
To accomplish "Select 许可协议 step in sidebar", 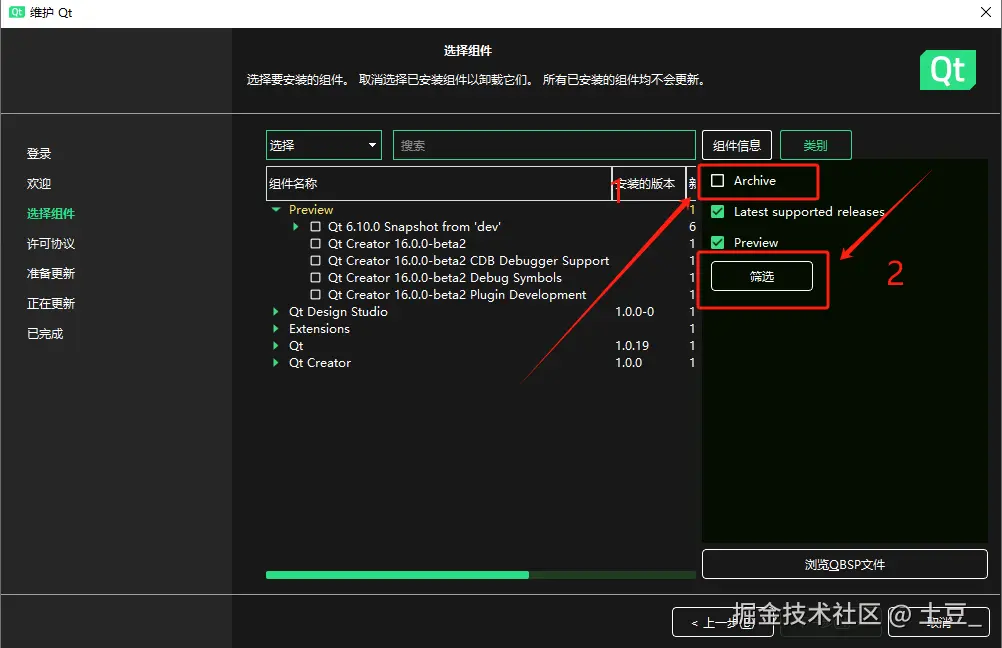I will click(51, 243).
